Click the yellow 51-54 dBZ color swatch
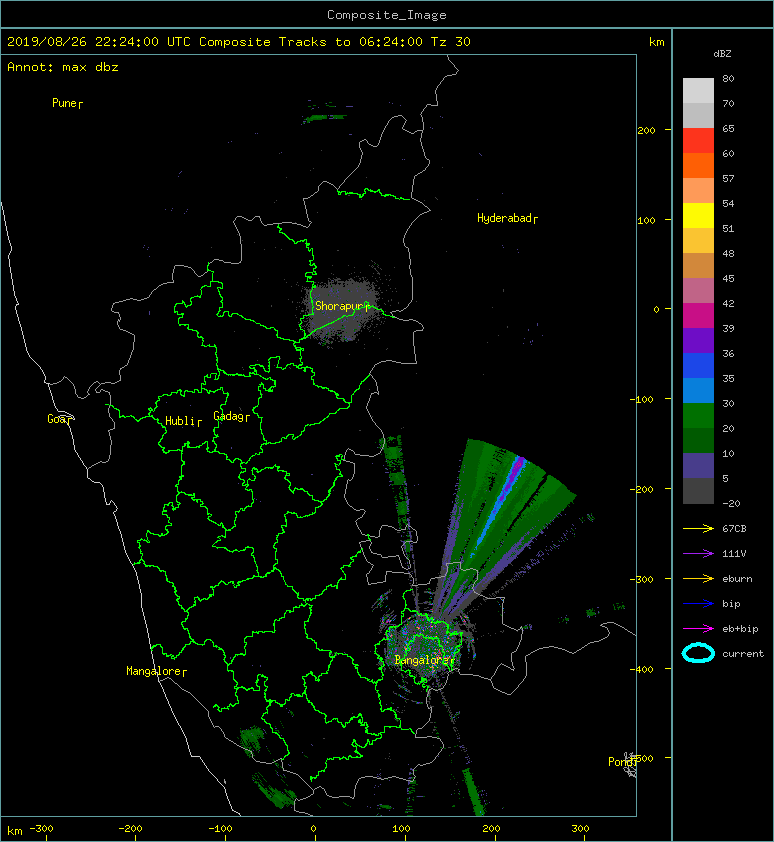774x842 pixels. pyautogui.click(x=698, y=215)
